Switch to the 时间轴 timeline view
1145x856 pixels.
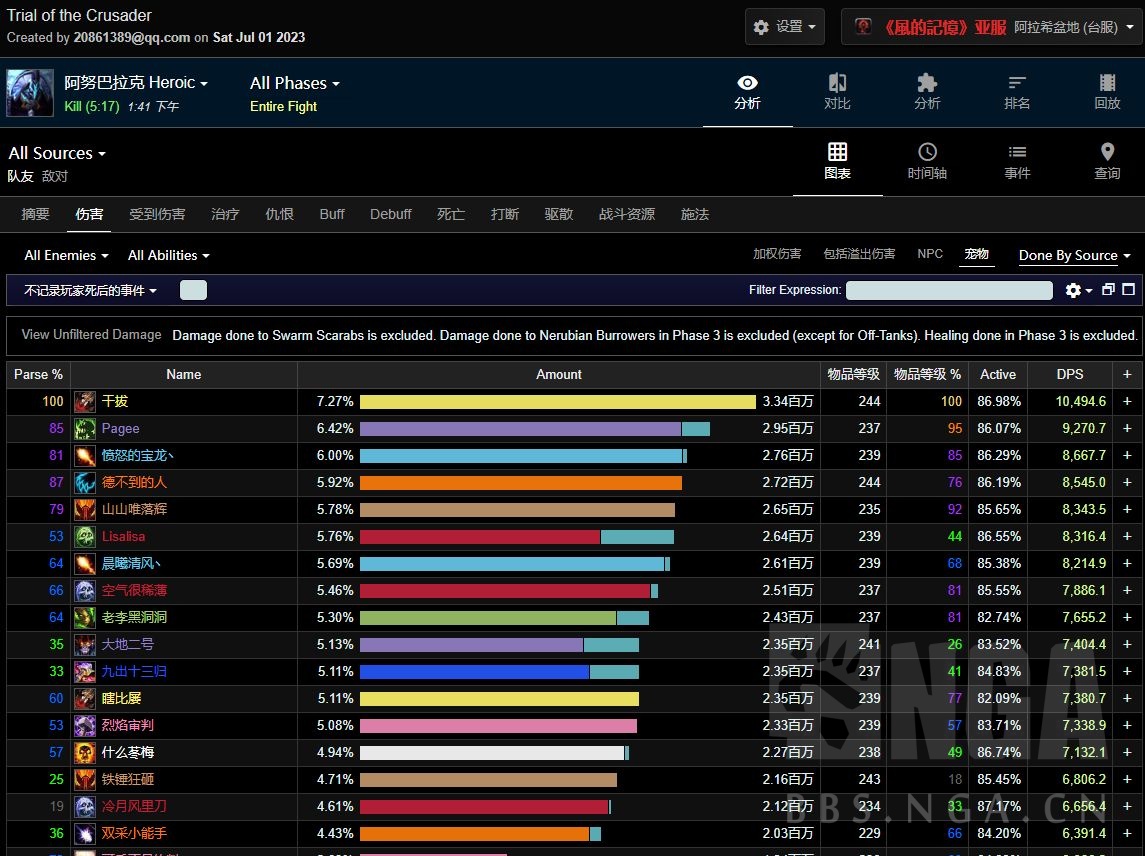click(927, 162)
